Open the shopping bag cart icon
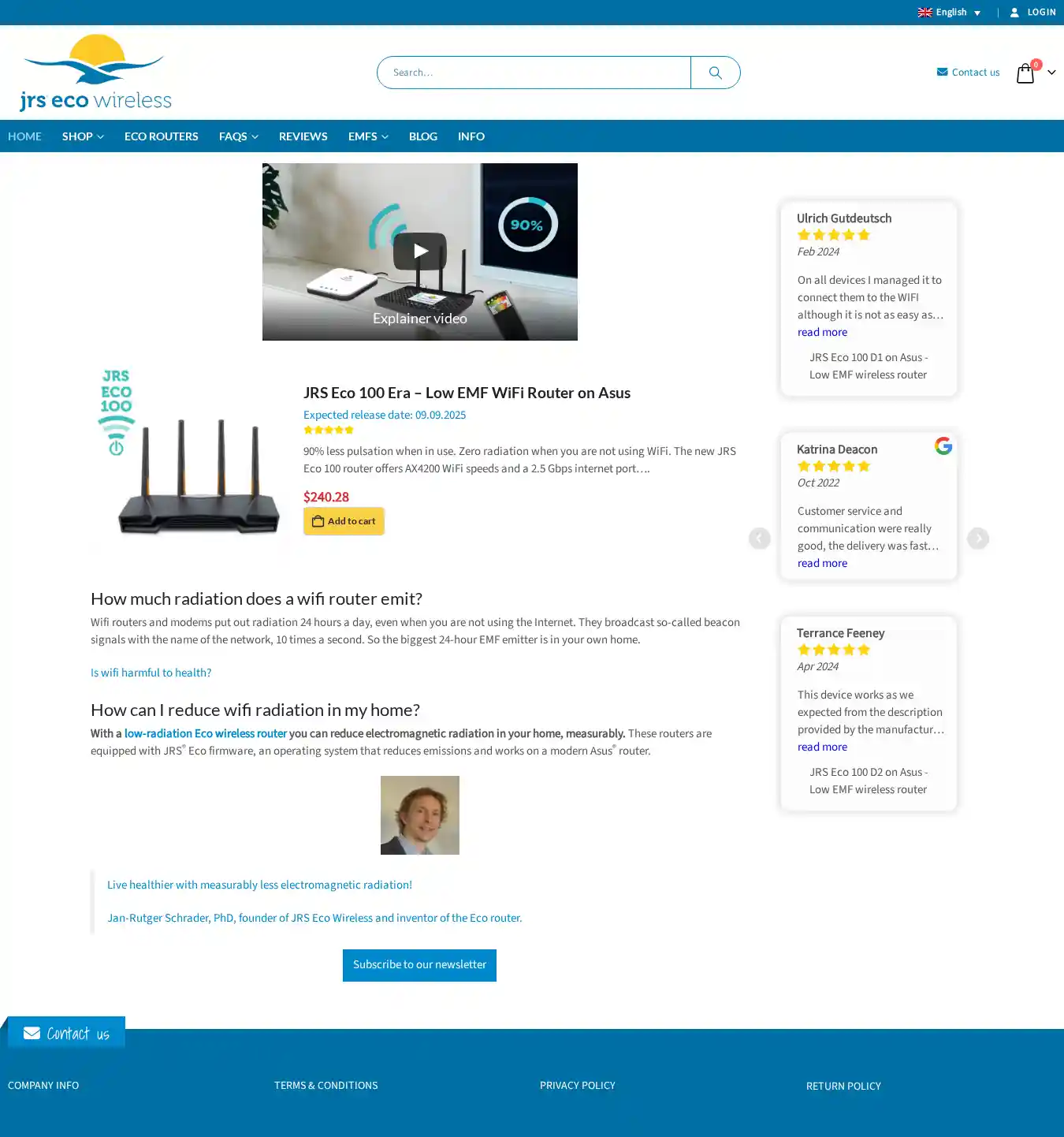 point(1025,73)
